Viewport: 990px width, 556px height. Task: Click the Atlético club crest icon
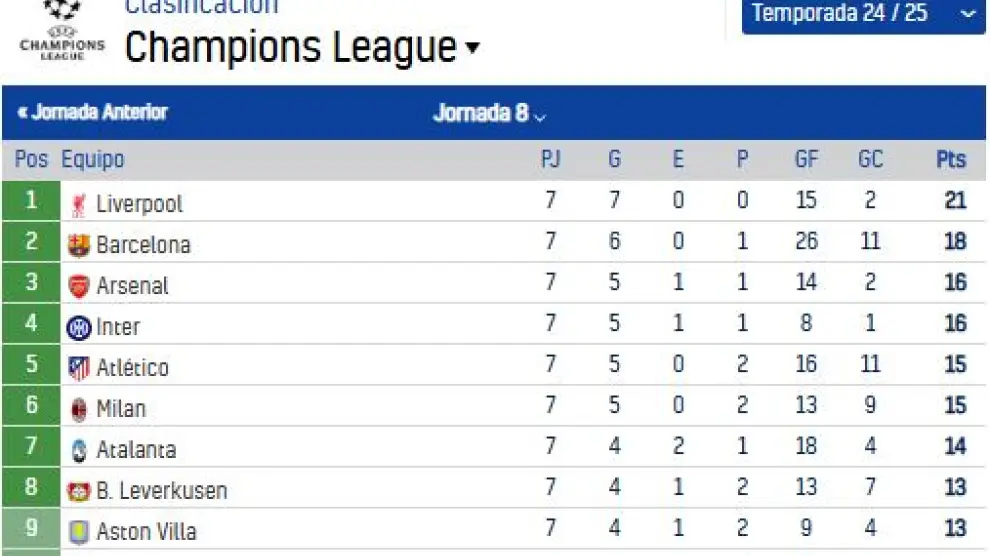tap(79, 368)
